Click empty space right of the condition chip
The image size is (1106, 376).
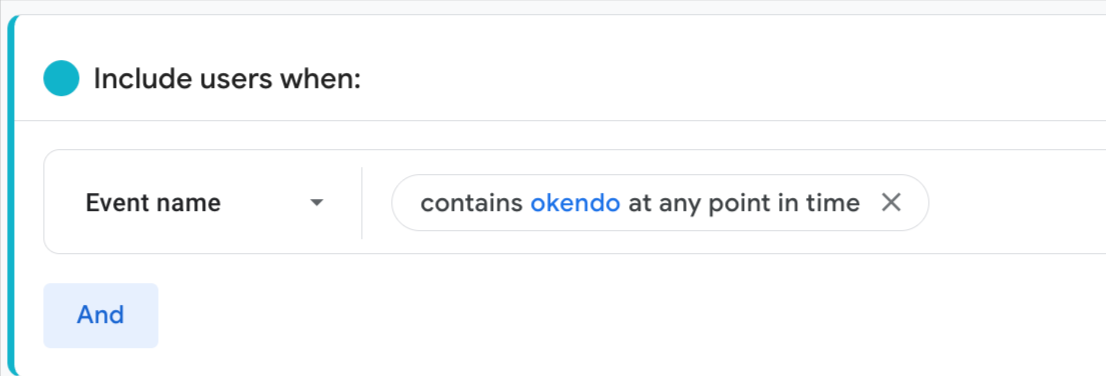coord(1016,203)
